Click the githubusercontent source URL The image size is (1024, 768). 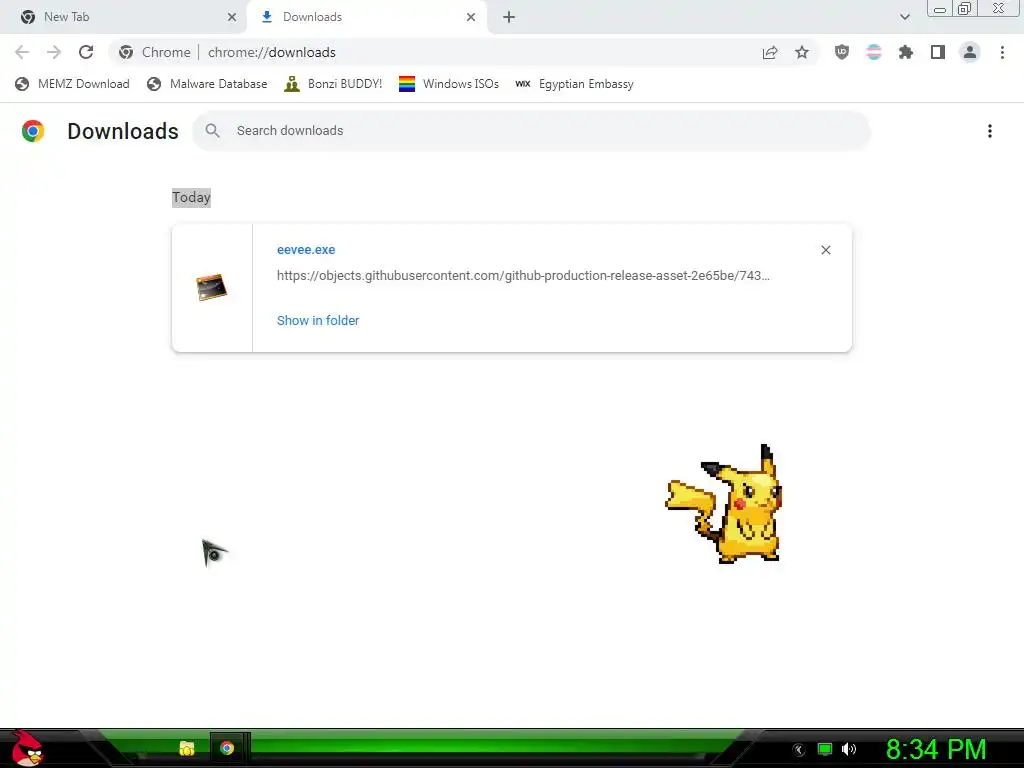point(523,276)
